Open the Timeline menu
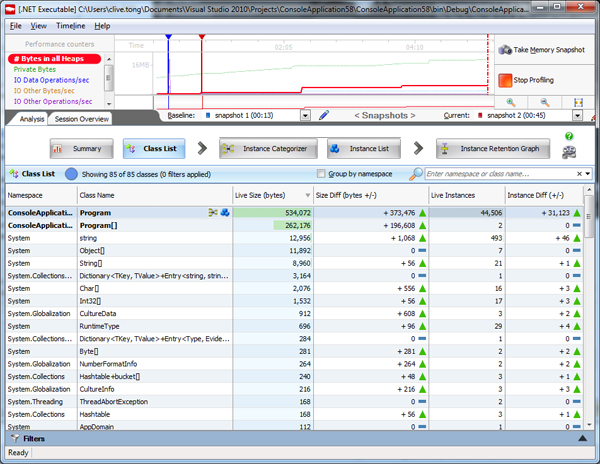Viewport: 600px width, 464px height. tap(70, 26)
